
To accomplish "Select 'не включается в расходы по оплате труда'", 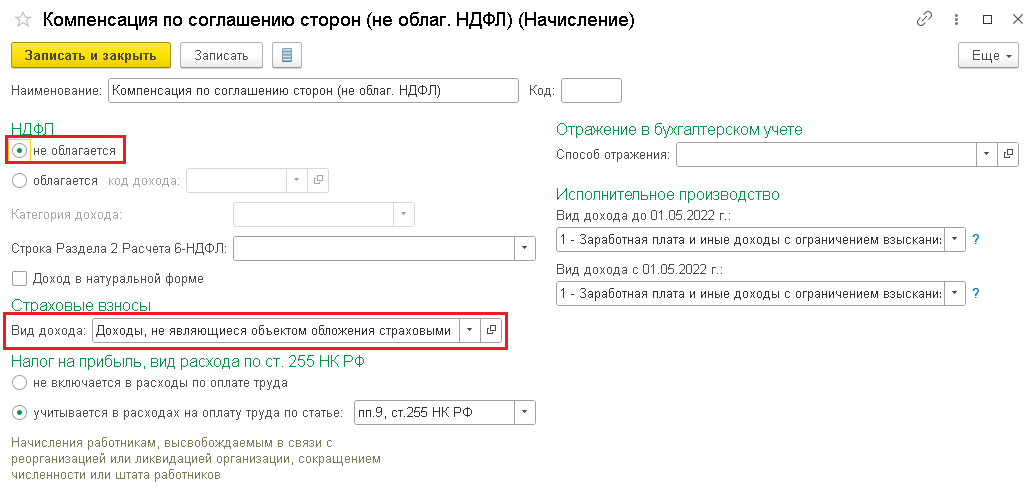I will [20, 382].
